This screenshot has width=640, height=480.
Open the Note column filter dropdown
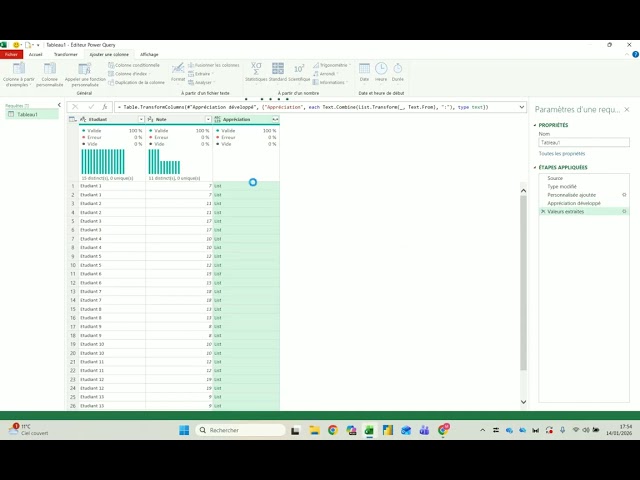click(208, 119)
